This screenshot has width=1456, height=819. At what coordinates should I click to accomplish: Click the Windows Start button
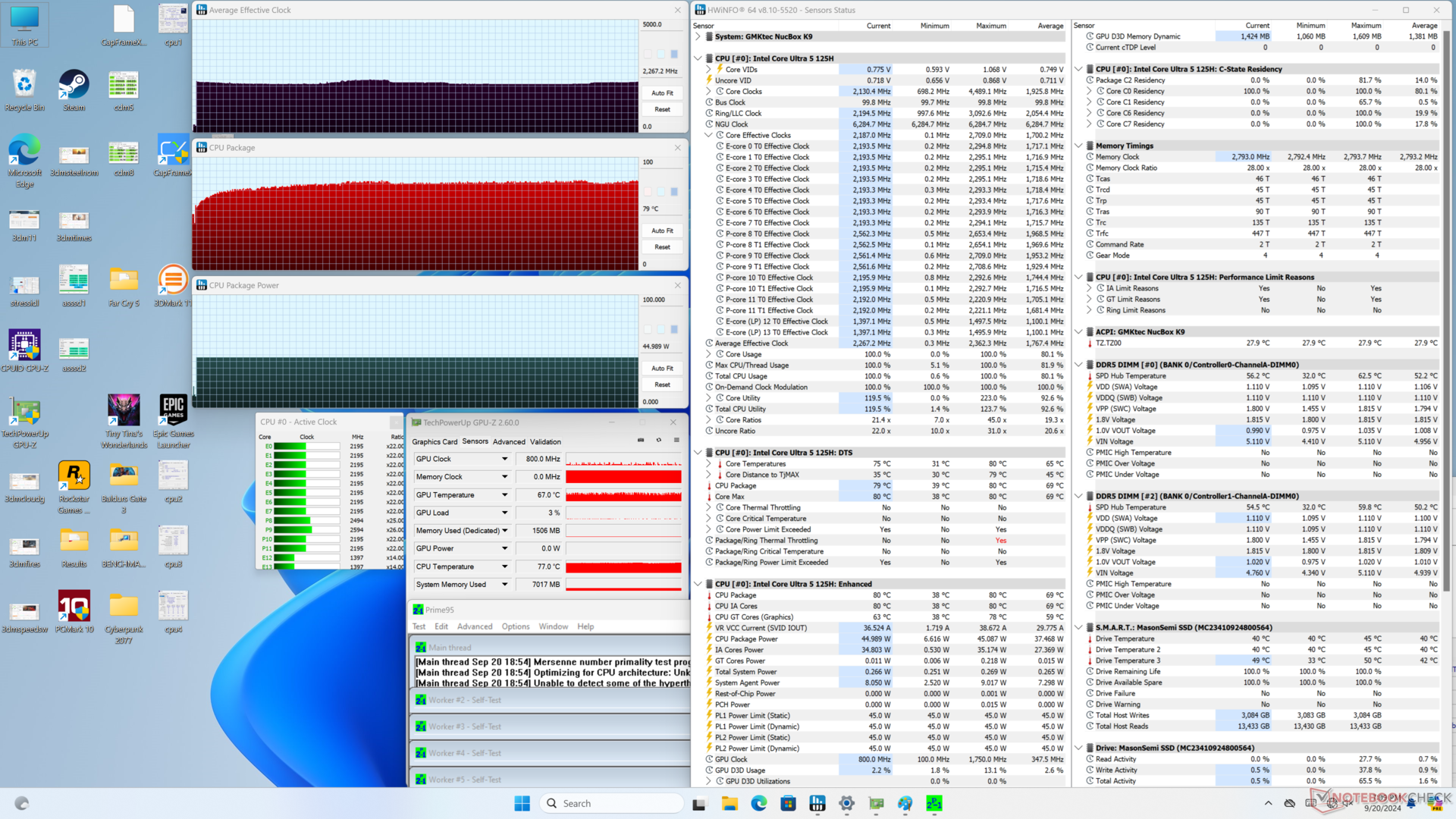coord(522,803)
